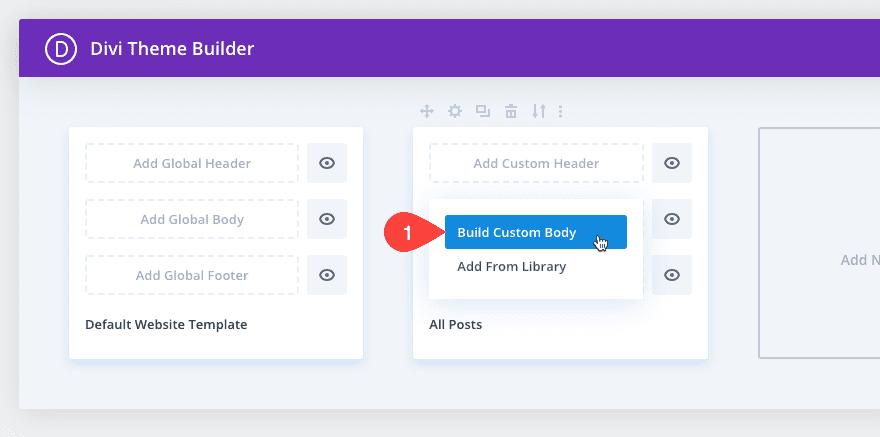Click the Divi logo icon
Screen dimensions: 880x437
(61, 48)
